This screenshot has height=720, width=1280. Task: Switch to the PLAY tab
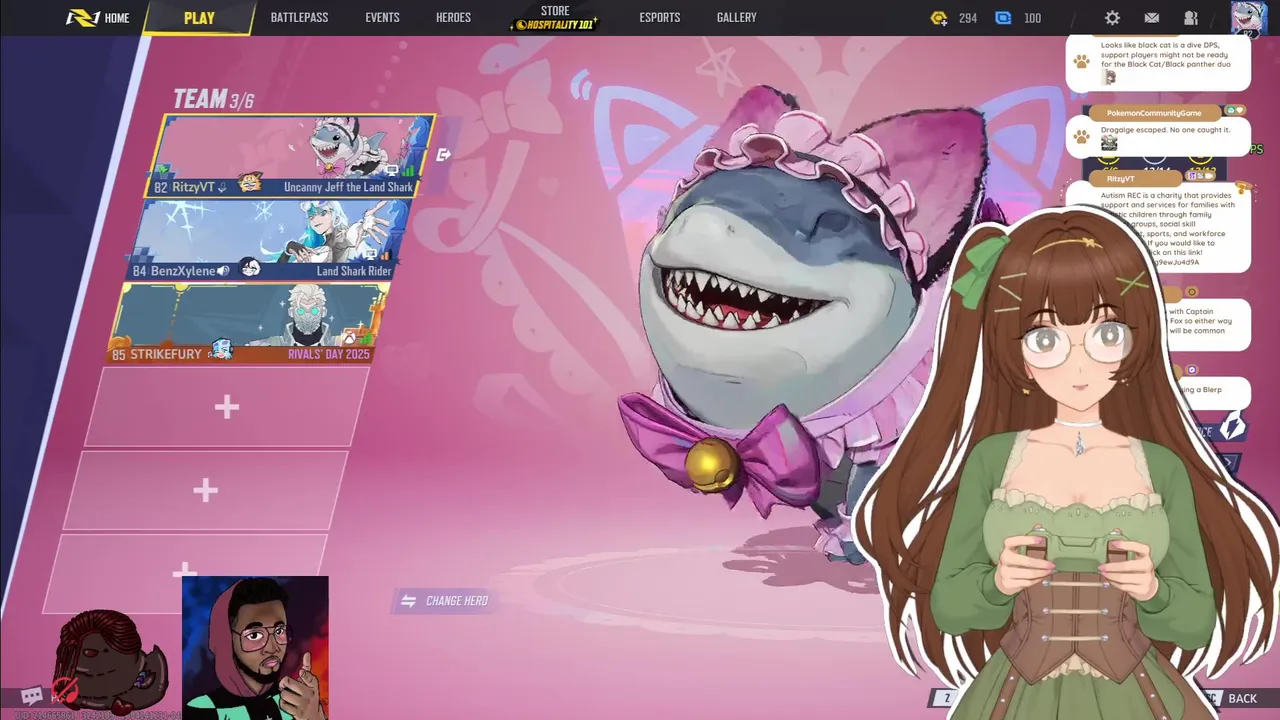pos(199,18)
